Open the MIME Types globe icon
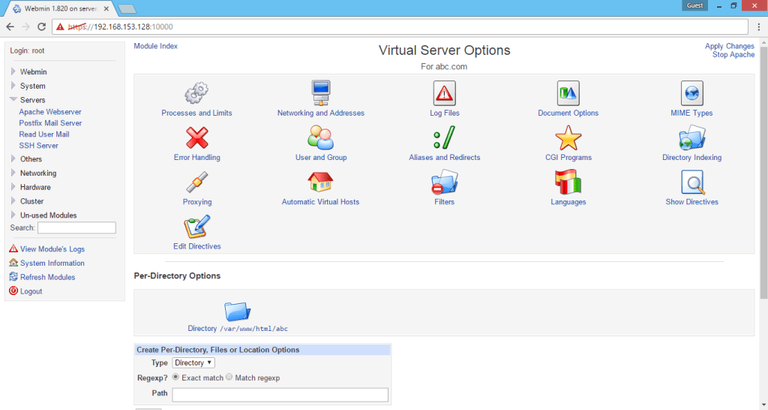 pos(692,93)
